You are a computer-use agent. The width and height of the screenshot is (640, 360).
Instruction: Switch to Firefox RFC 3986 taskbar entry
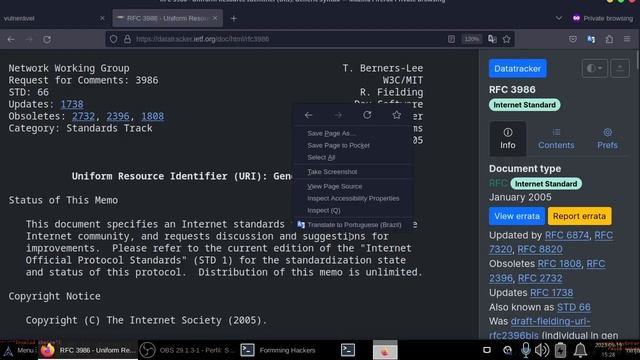[88, 350]
